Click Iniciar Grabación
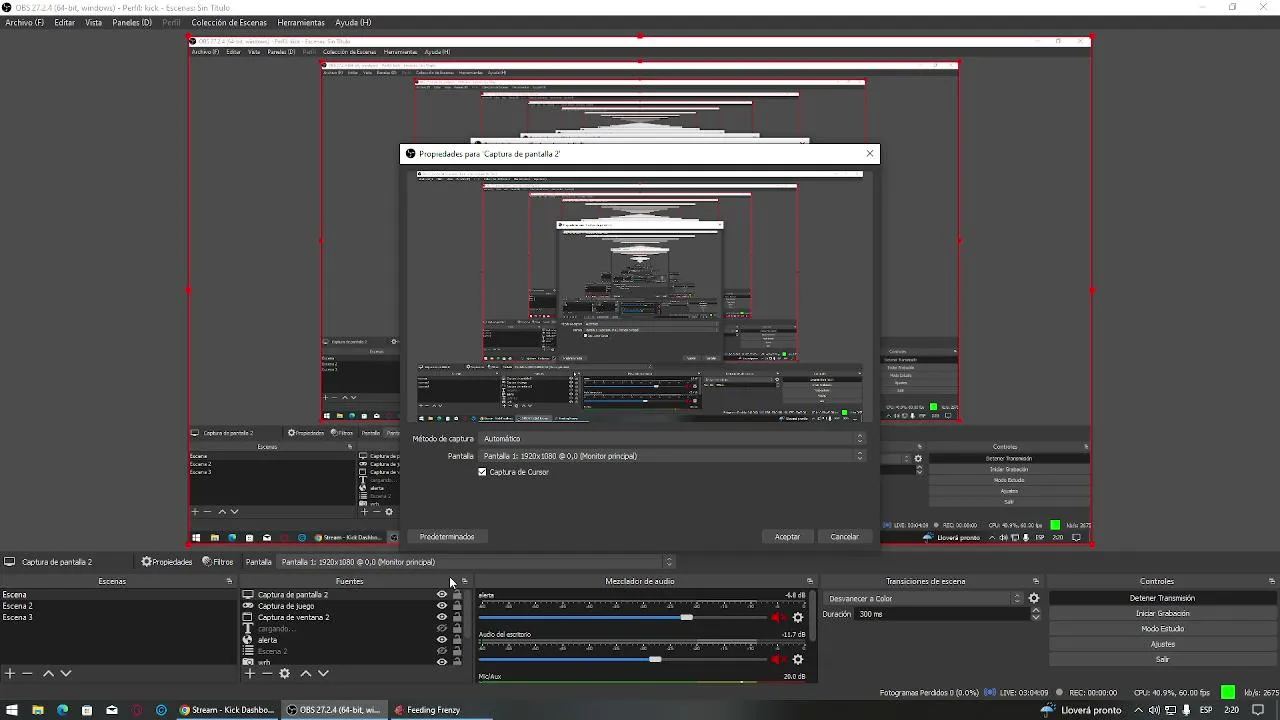 tap(1163, 613)
